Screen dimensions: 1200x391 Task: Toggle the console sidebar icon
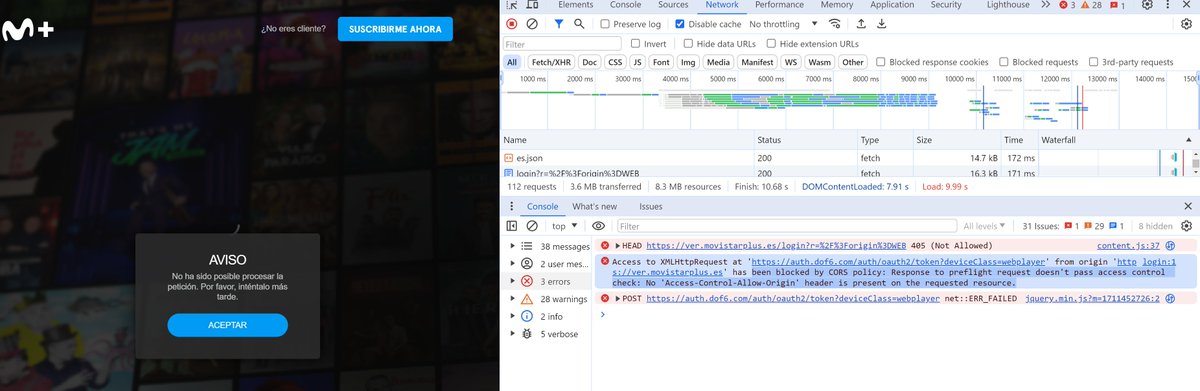pos(512,226)
